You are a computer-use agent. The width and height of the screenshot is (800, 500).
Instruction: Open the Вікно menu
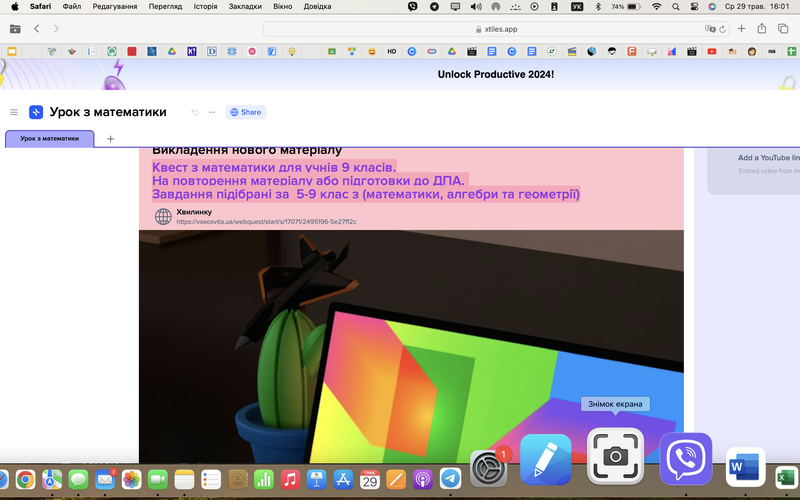coord(283,7)
